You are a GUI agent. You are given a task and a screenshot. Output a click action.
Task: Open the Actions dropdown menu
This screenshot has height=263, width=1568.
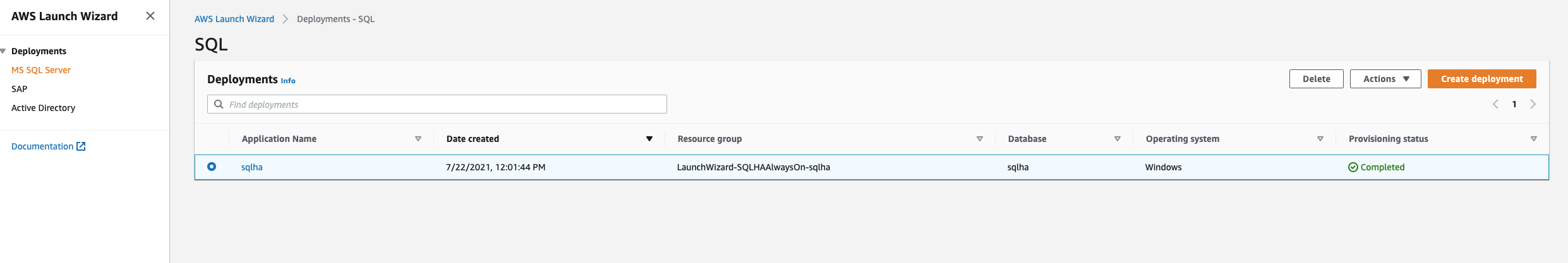click(1385, 79)
